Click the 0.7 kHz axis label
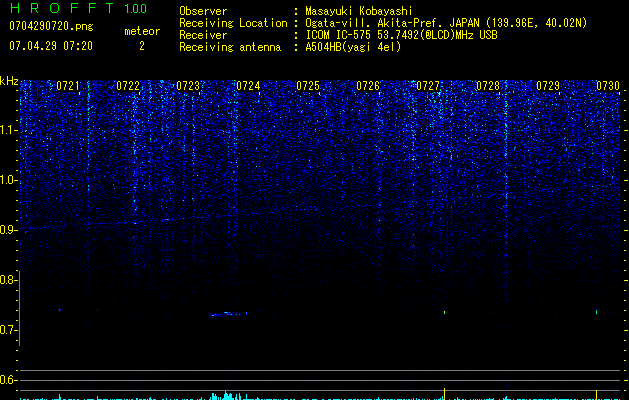This screenshot has width=629, height=400. [x=8, y=330]
